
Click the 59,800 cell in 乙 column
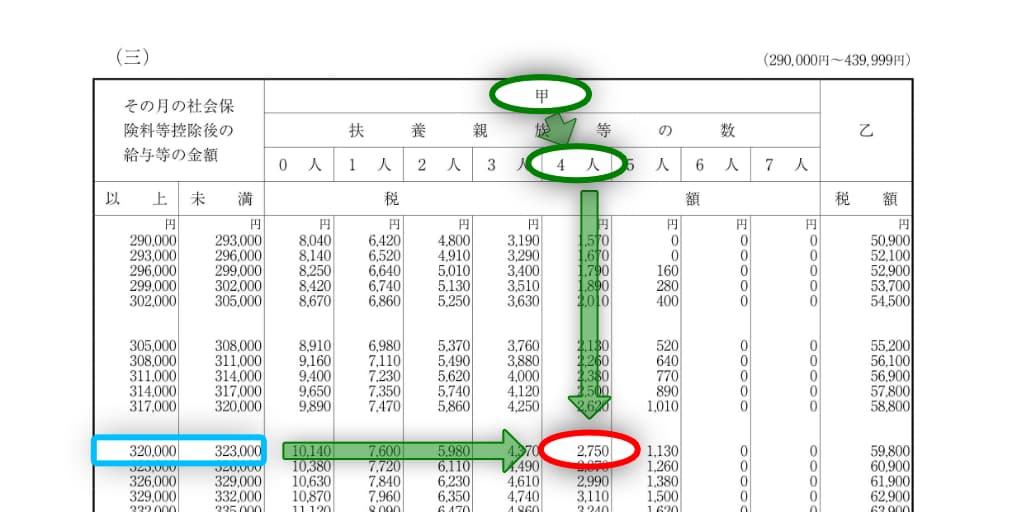(890, 451)
